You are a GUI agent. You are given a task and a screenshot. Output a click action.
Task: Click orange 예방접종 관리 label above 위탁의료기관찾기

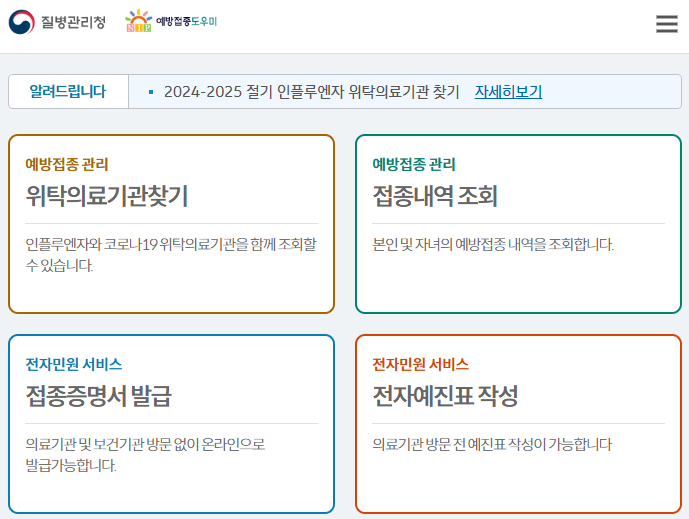tap(66, 164)
